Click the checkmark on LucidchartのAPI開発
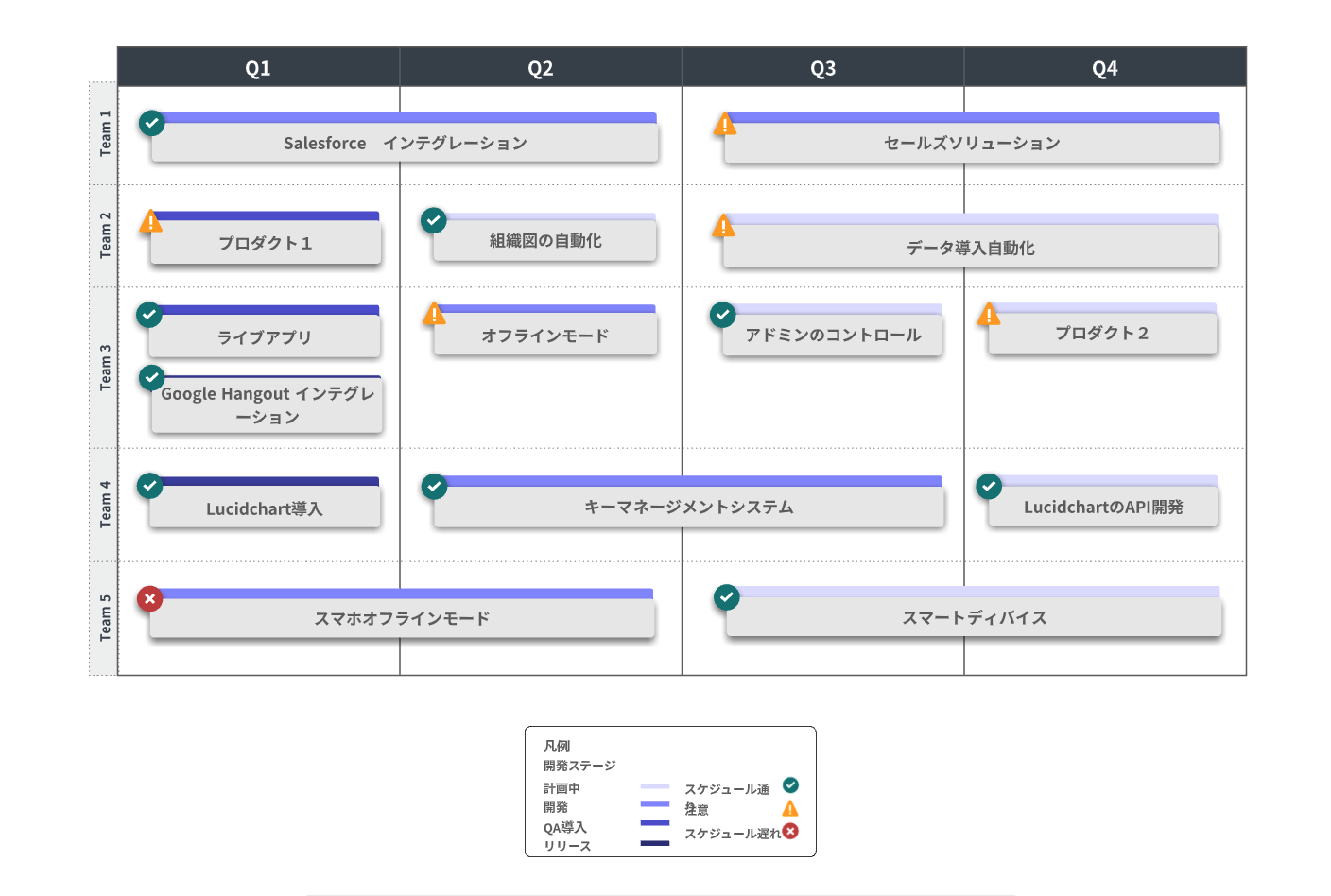The image size is (1331, 896). coord(989,486)
